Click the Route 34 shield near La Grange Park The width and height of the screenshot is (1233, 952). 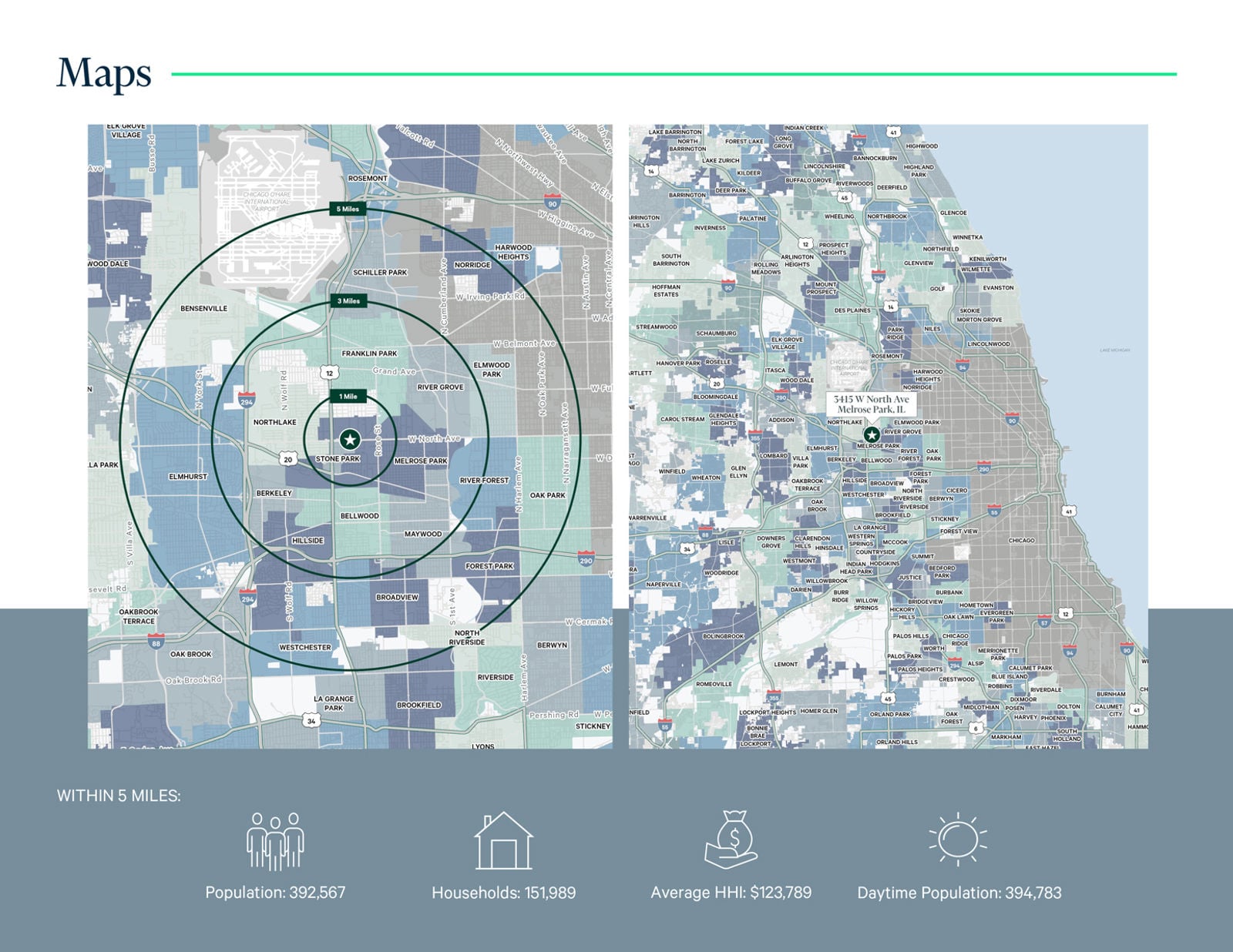311,721
